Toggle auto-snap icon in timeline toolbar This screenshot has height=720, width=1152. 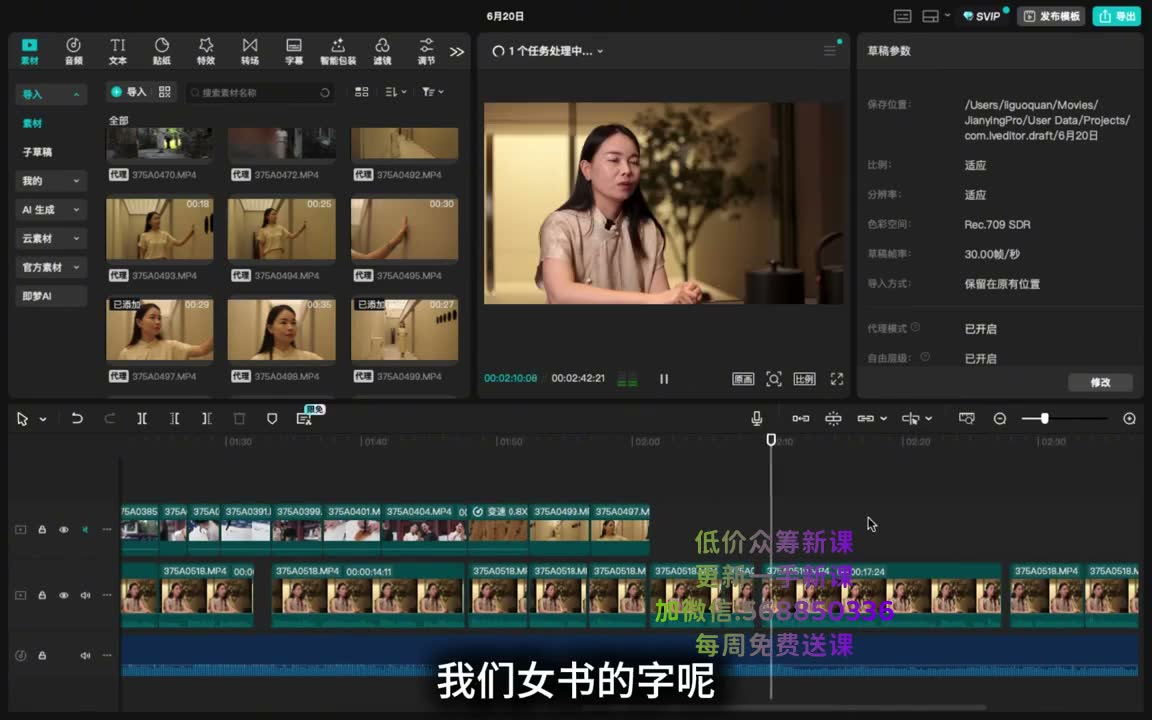[833, 418]
